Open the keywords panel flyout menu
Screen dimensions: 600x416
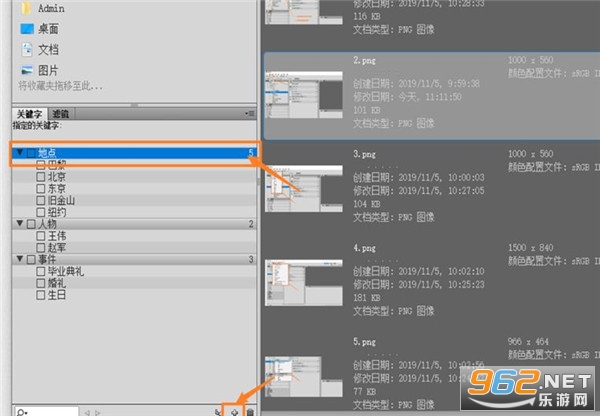pos(249,113)
